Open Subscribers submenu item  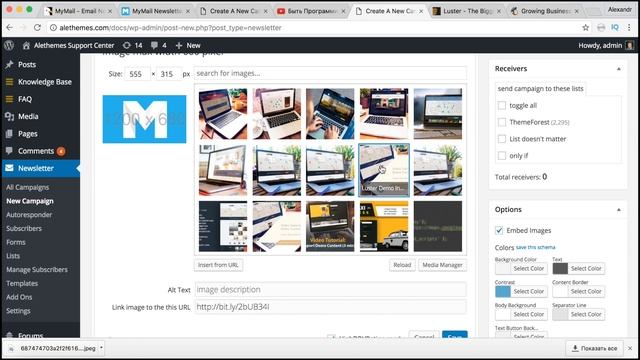pos(24,229)
